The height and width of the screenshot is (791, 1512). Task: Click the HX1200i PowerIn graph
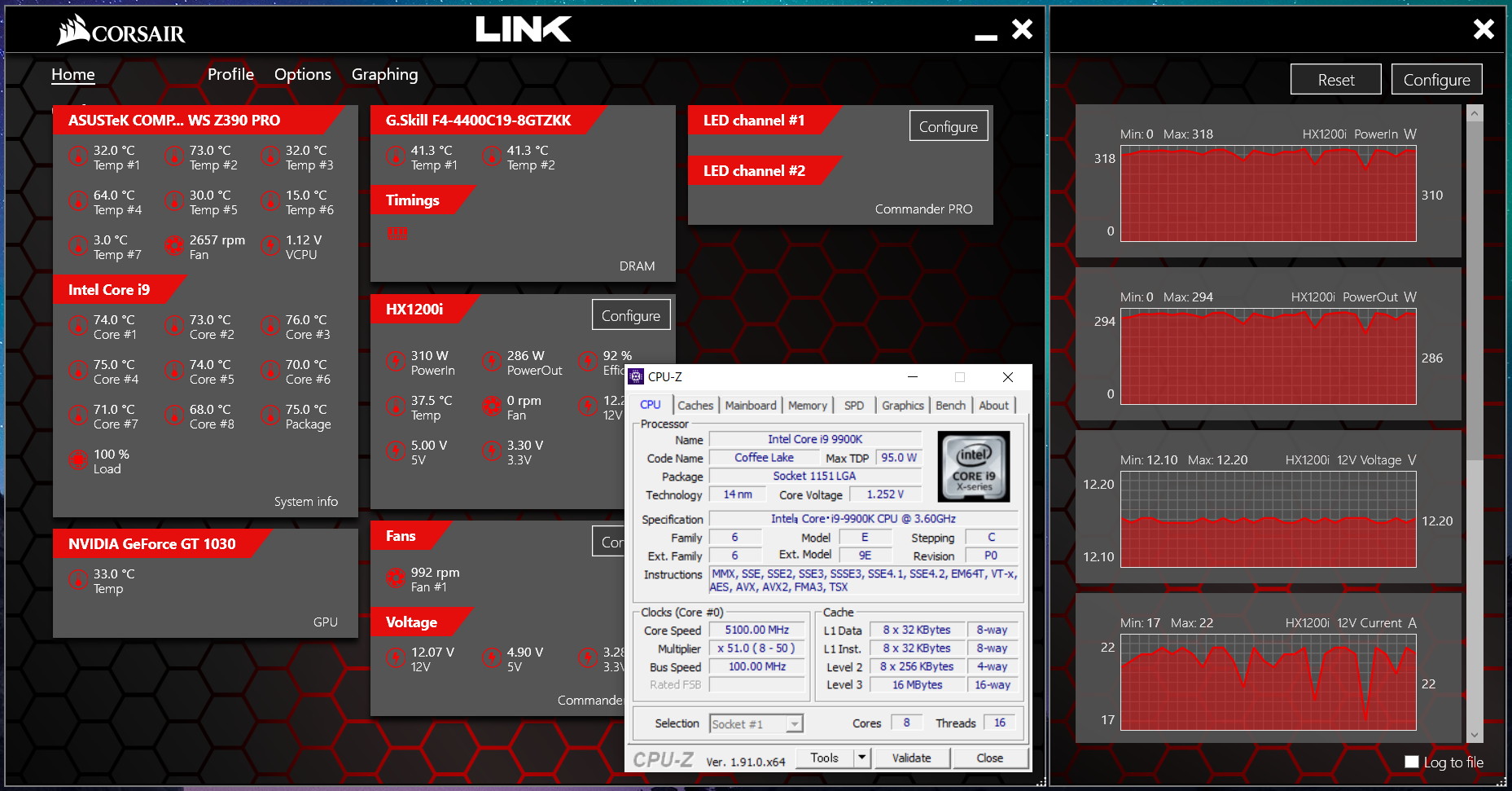point(1269,194)
